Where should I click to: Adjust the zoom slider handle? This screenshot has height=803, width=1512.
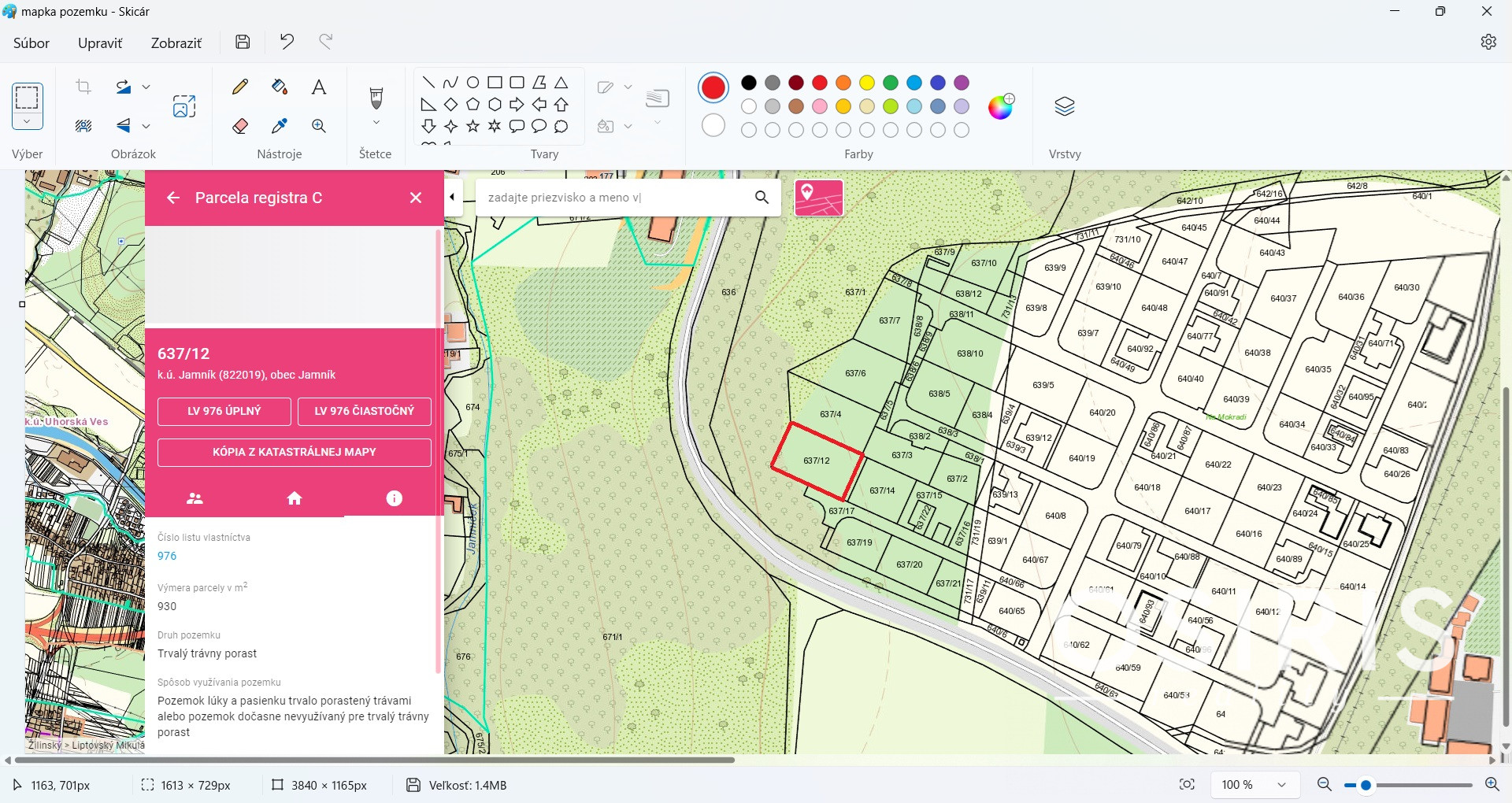click(x=1366, y=785)
